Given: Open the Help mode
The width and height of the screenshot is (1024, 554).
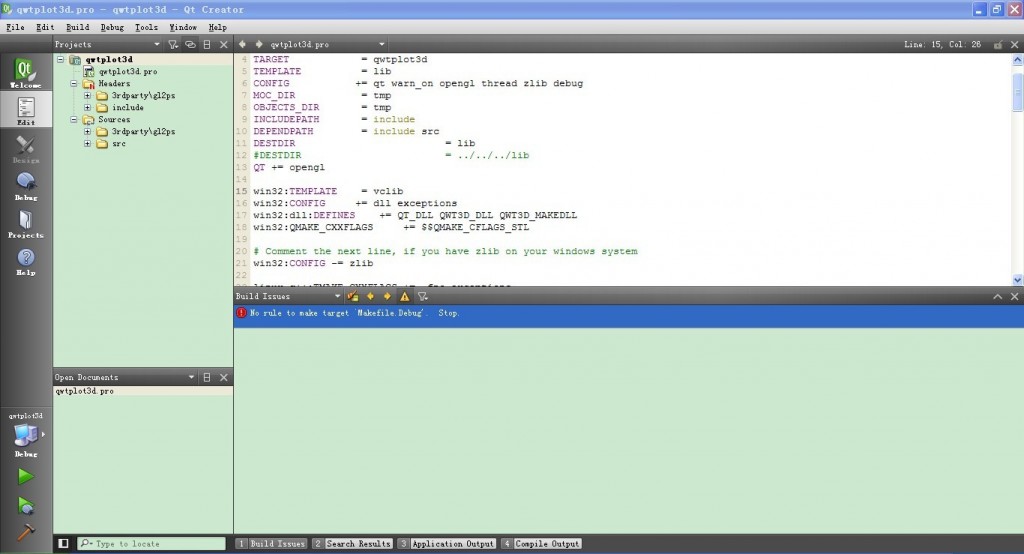Looking at the screenshot, I should pos(26,262).
